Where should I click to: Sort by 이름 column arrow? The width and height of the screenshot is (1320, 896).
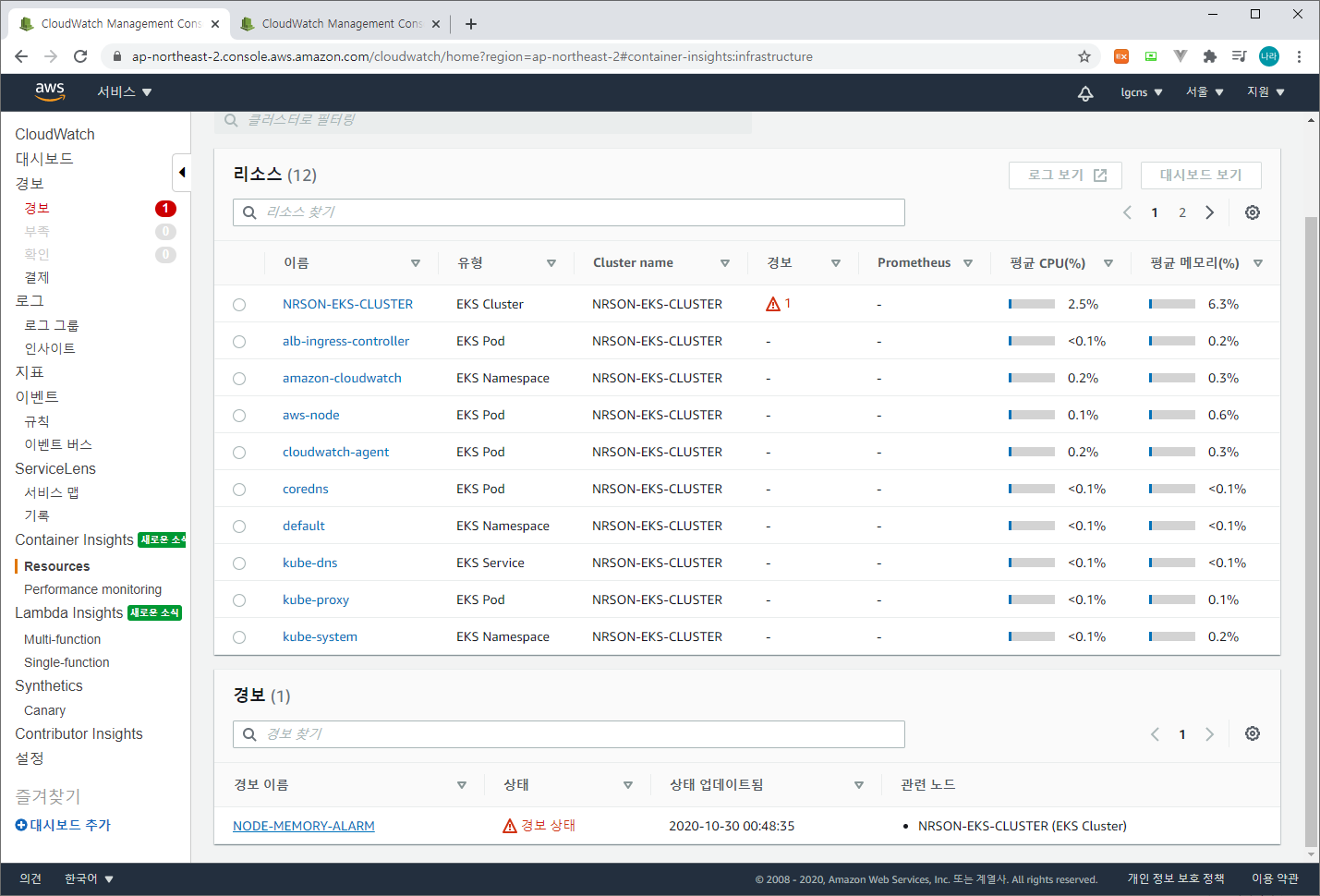point(416,263)
